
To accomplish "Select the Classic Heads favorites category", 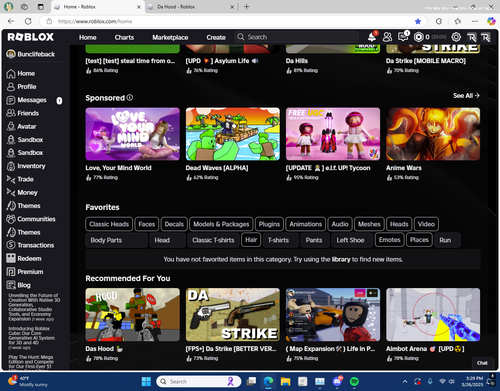I will 109,224.
